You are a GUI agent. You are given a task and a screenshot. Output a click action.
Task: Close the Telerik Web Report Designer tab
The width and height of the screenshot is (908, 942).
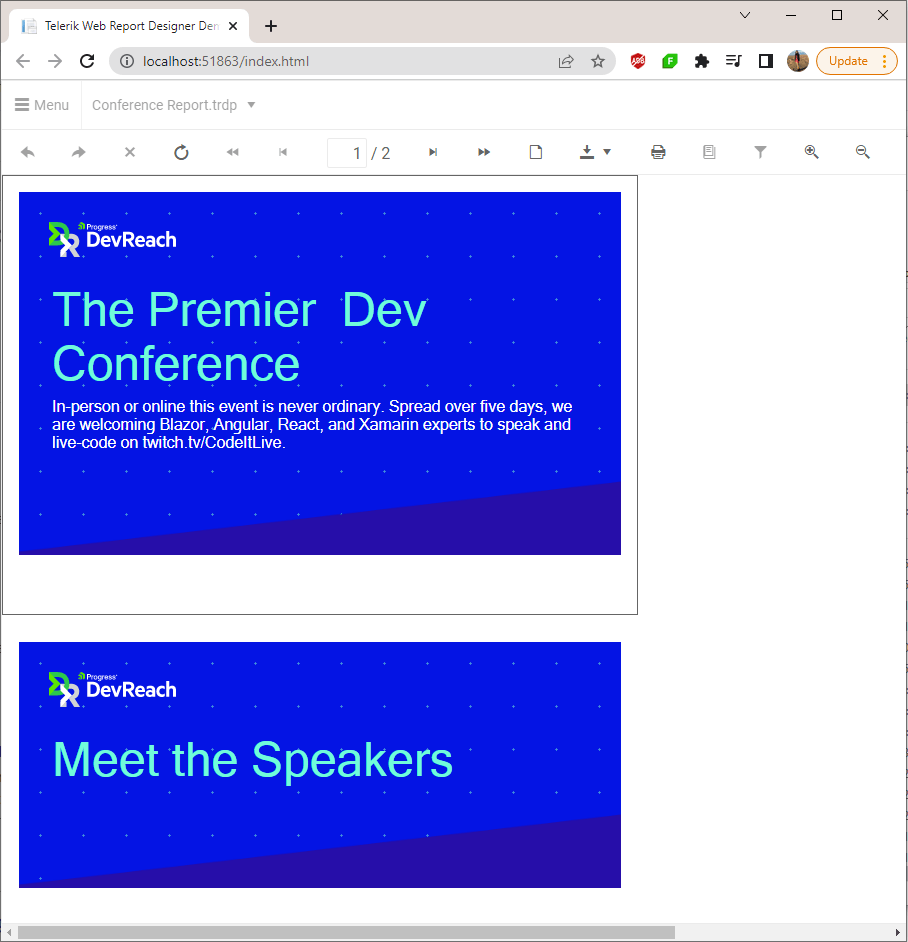pos(233,26)
